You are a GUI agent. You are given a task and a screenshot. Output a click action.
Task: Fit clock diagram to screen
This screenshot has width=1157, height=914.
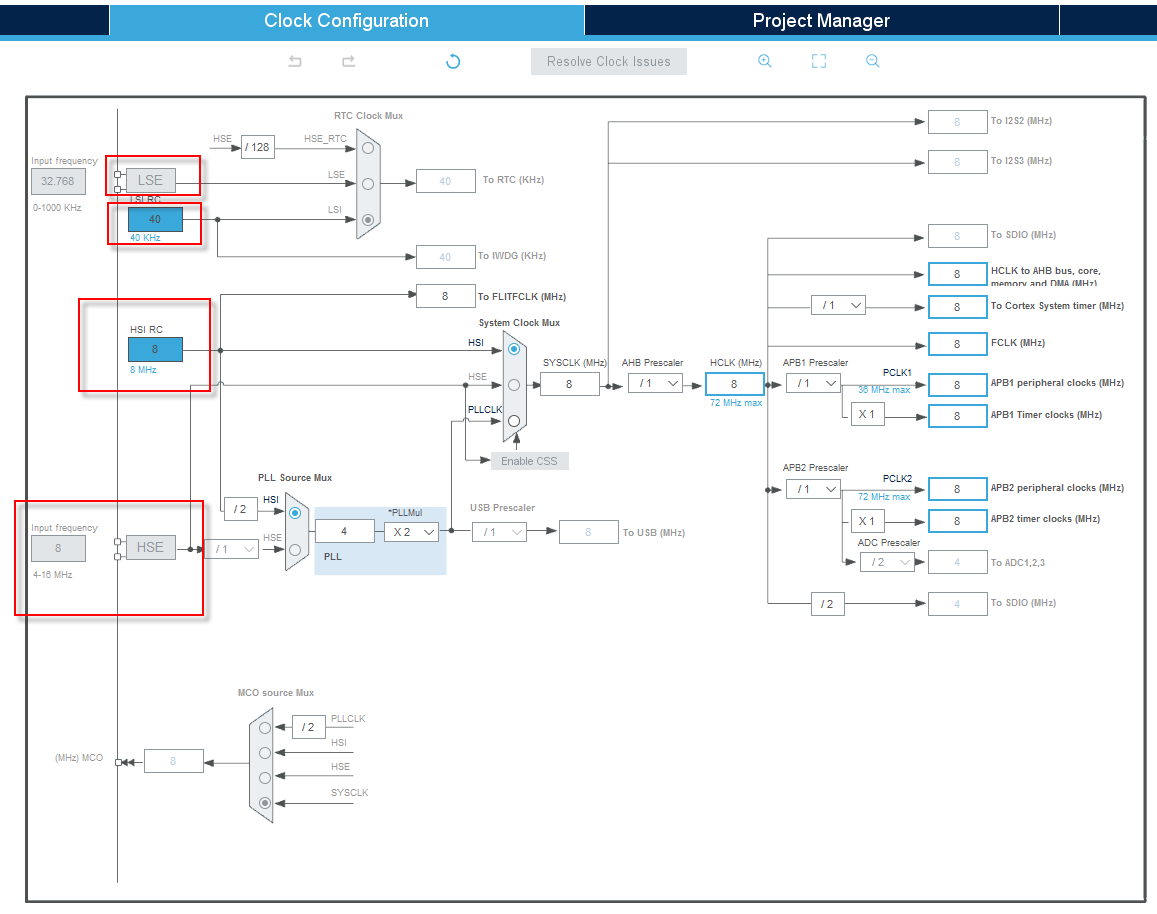point(819,61)
